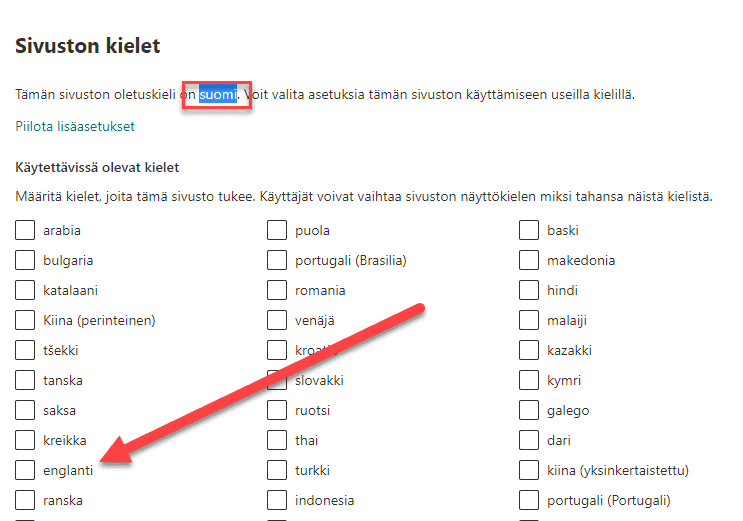Enable the tanska language option

click(26, 381)
